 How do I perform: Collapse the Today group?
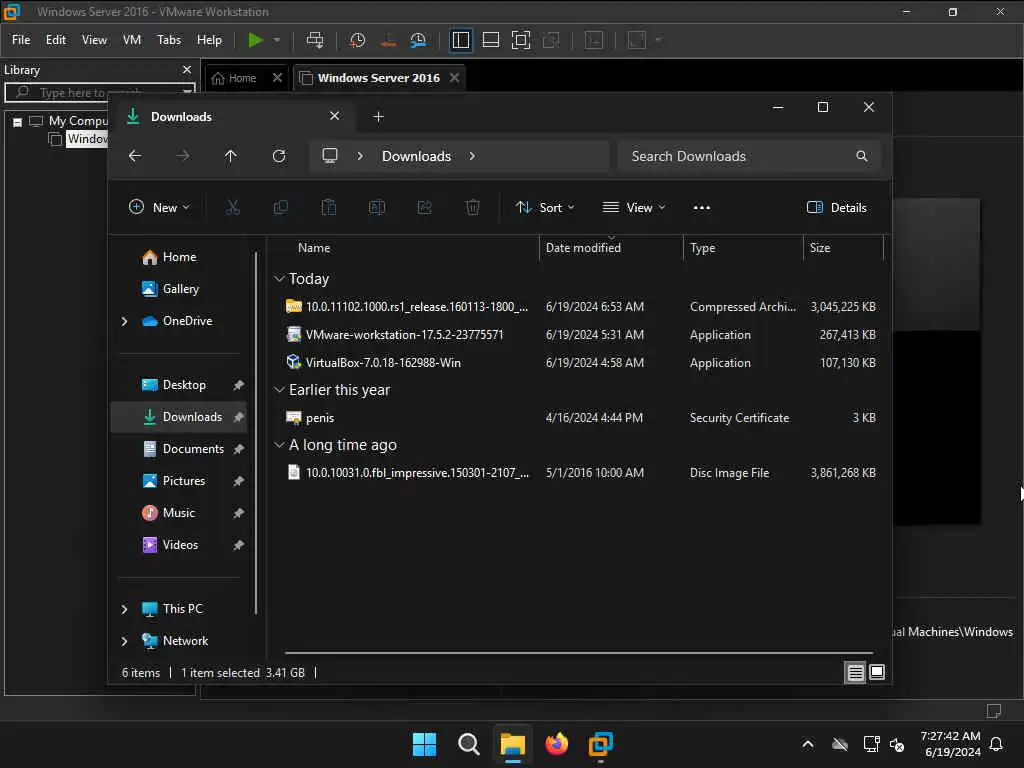pyautogui.click(x=279, y=279)
